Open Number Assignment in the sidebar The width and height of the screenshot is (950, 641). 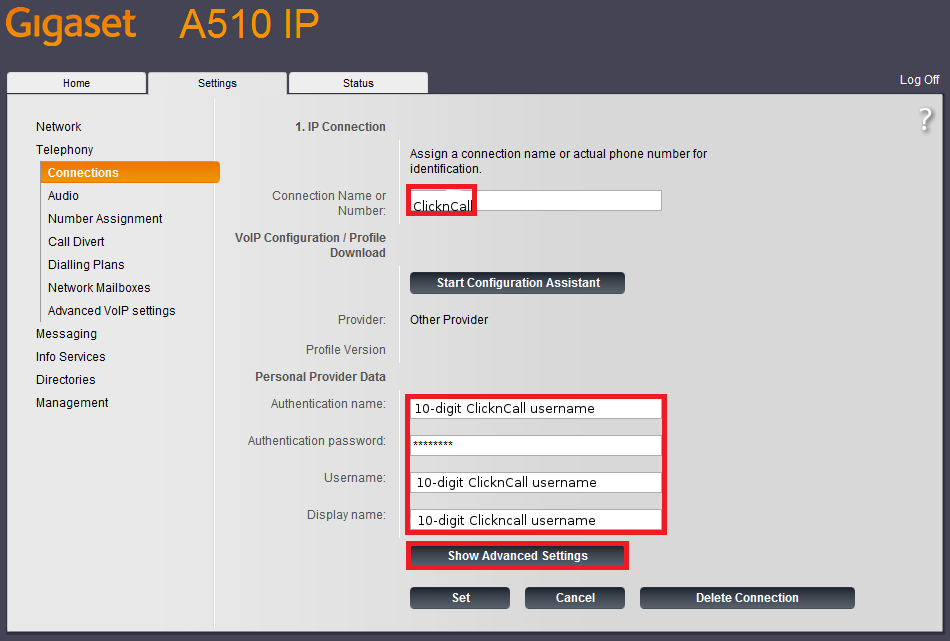[x=105, y=219]
